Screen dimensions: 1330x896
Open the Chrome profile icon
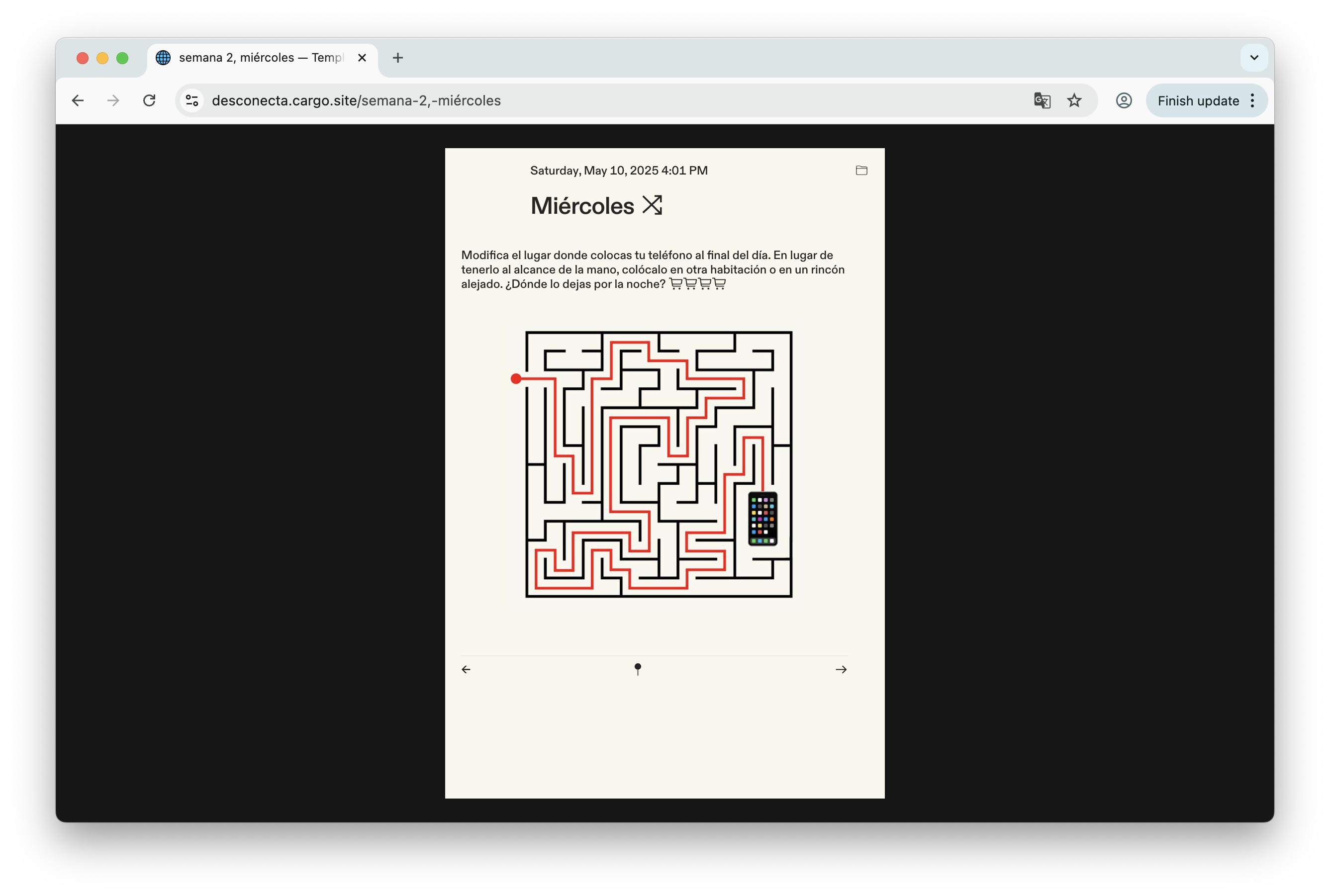pyautogui.click(x=1123, y=100)
